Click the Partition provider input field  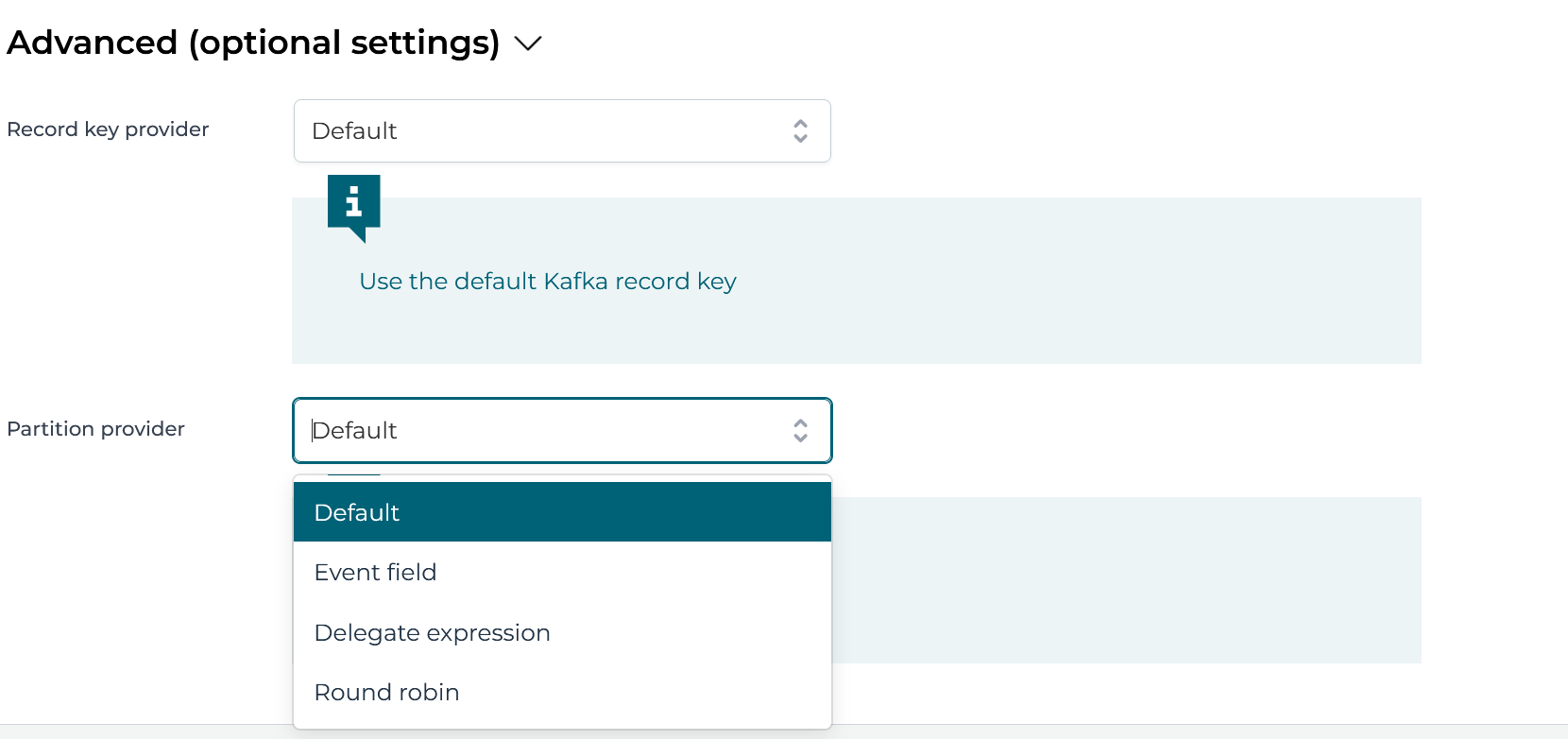(562, 430)
